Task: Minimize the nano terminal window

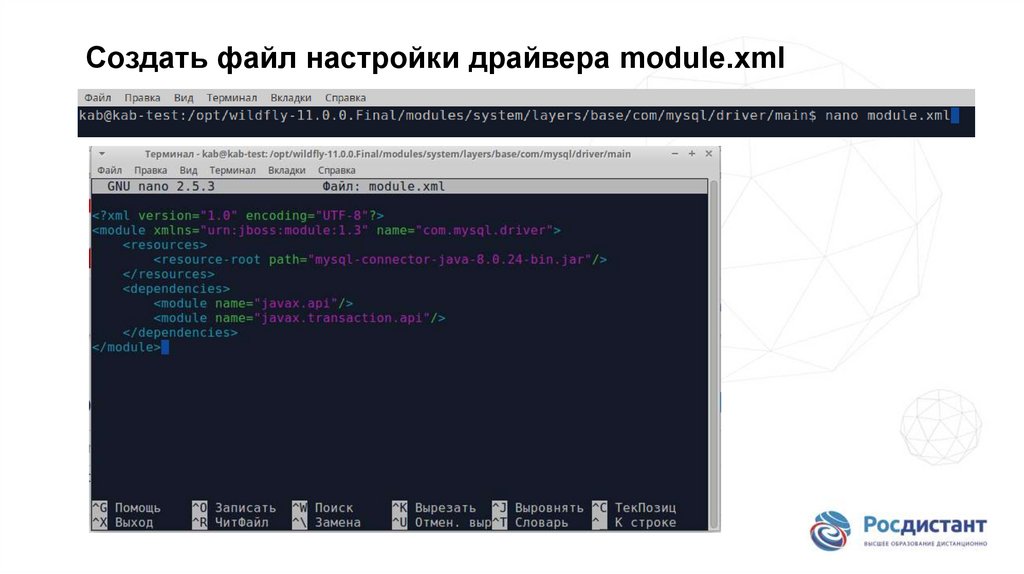Action: tap(675, 153)
